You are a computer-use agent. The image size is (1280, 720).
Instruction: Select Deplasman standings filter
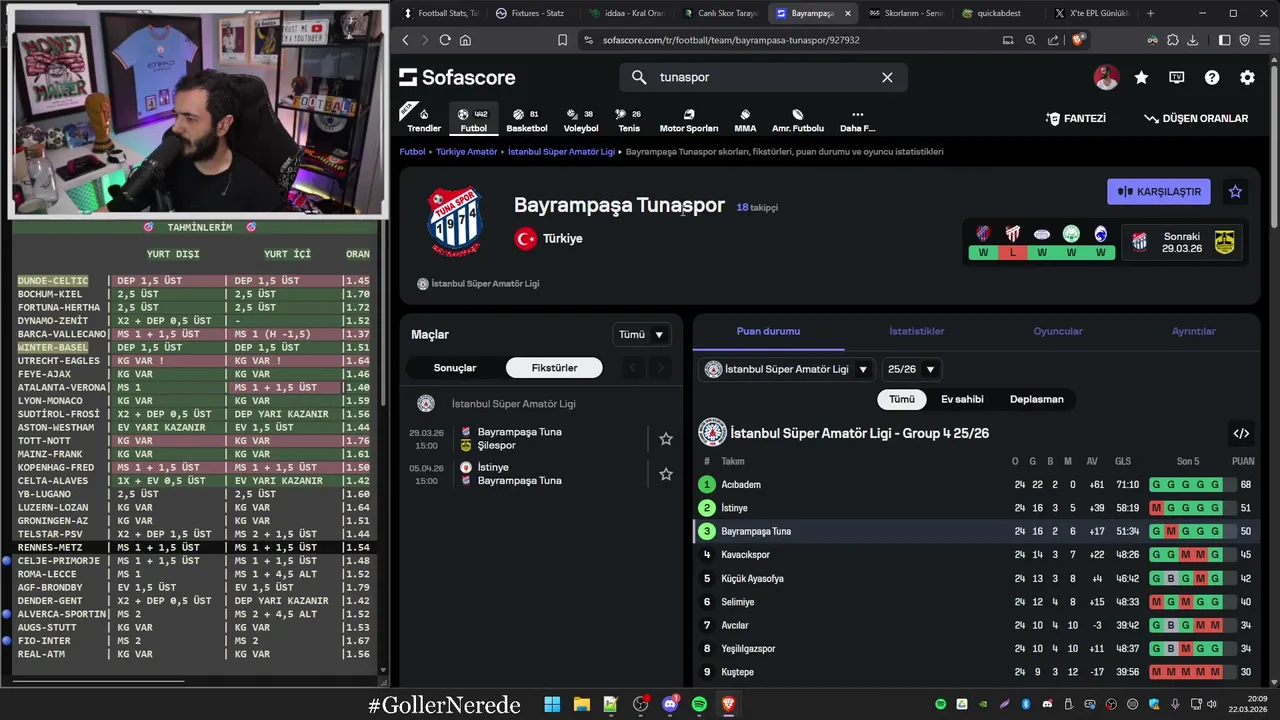pos(1037,399)
